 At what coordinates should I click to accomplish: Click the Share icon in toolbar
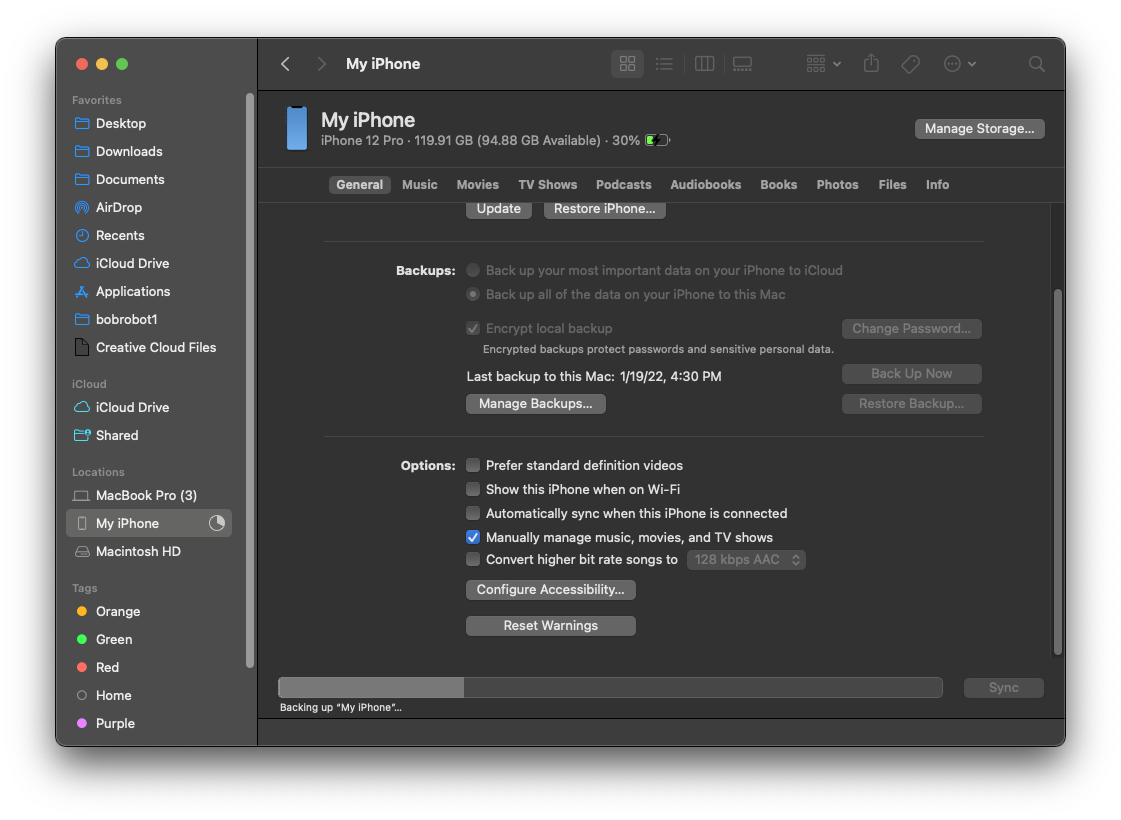pos(871,64)
